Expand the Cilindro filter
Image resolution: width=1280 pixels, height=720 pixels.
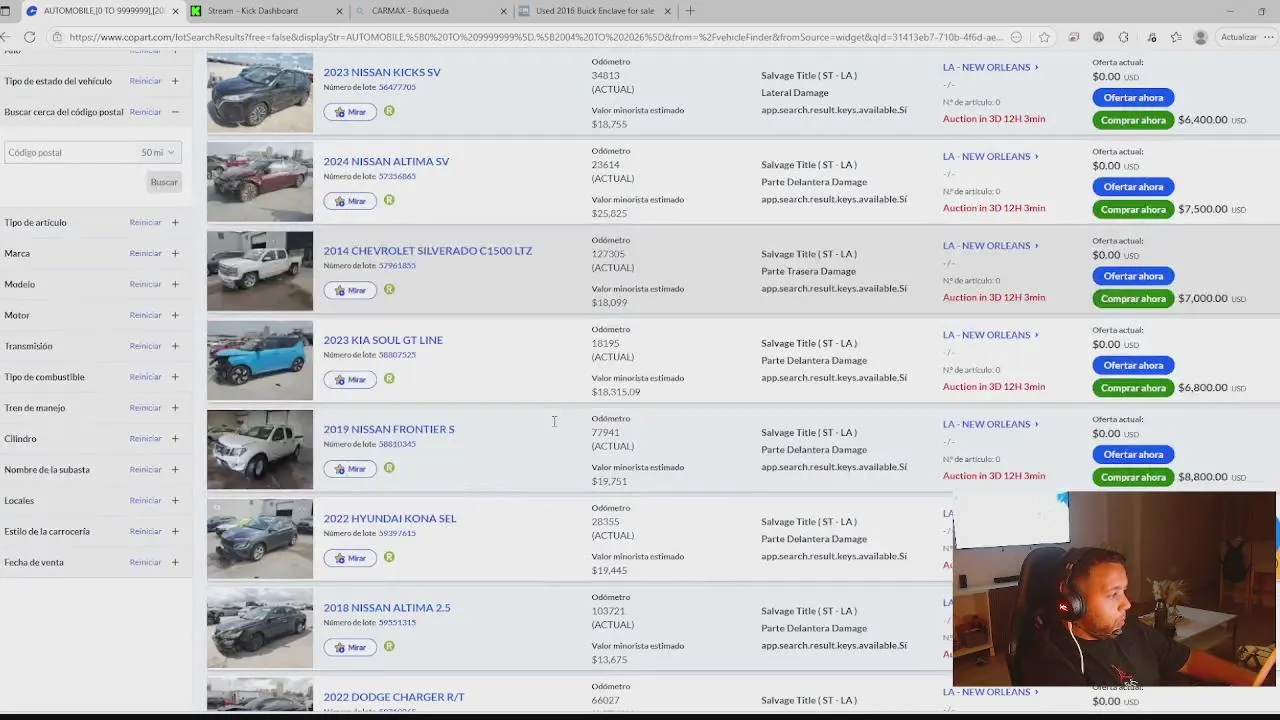175,439
